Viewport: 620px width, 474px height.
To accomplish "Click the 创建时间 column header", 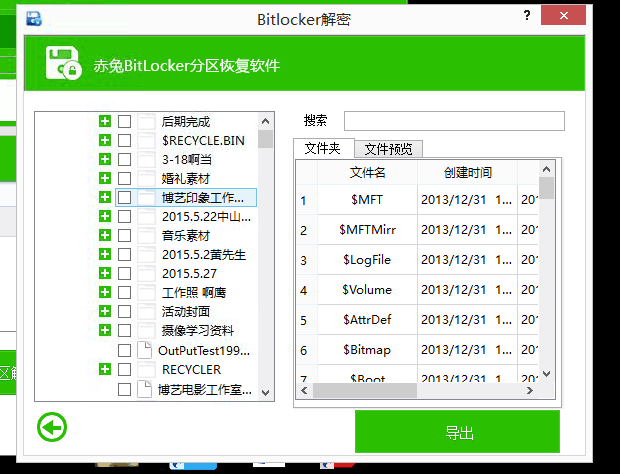I will point(467,172).
